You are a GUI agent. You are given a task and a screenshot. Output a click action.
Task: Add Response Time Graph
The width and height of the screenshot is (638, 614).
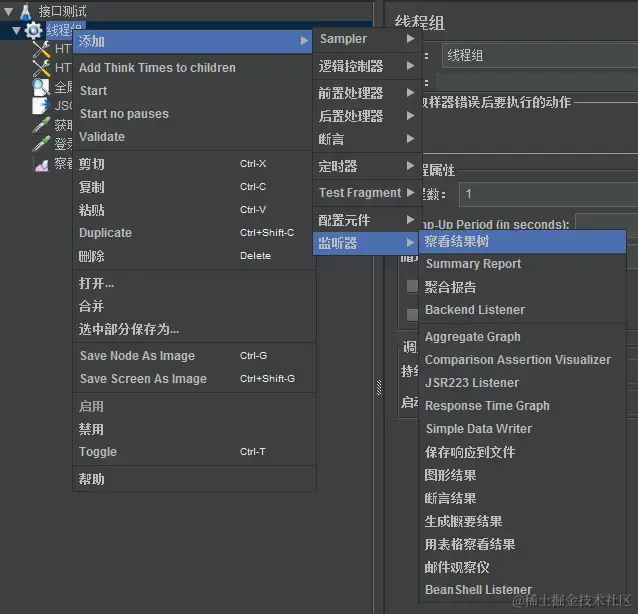(x=522, y=406)
